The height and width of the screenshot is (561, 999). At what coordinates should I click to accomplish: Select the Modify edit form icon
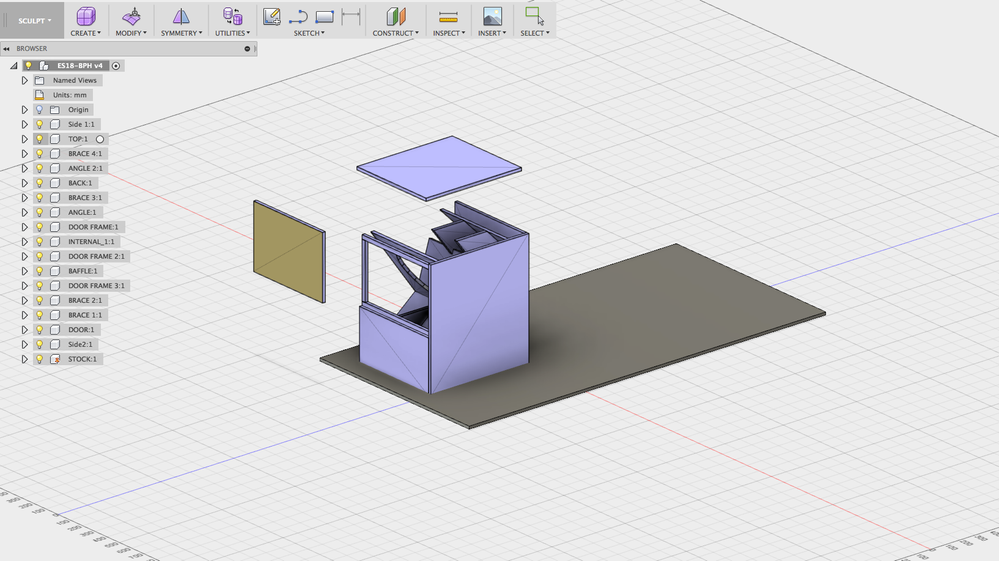coord(131,17)
